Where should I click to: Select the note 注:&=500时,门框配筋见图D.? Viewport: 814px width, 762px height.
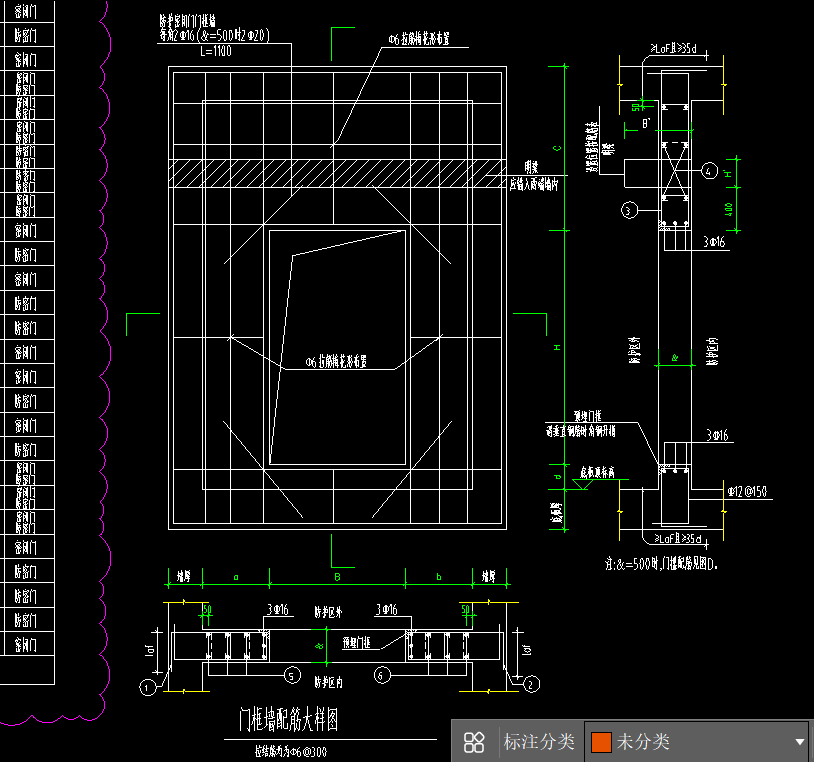tap(661, 564)
